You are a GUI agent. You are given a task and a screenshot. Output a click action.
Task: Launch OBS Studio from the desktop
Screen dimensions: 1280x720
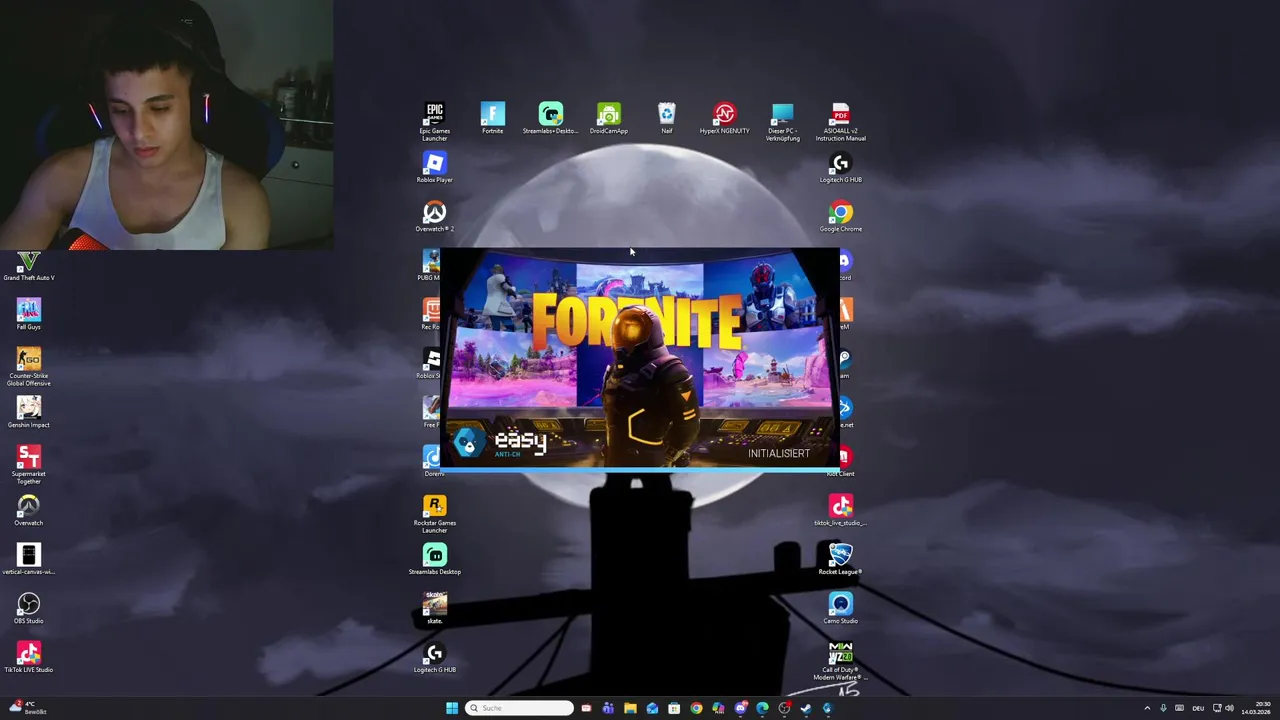click(x=28, y=608)
